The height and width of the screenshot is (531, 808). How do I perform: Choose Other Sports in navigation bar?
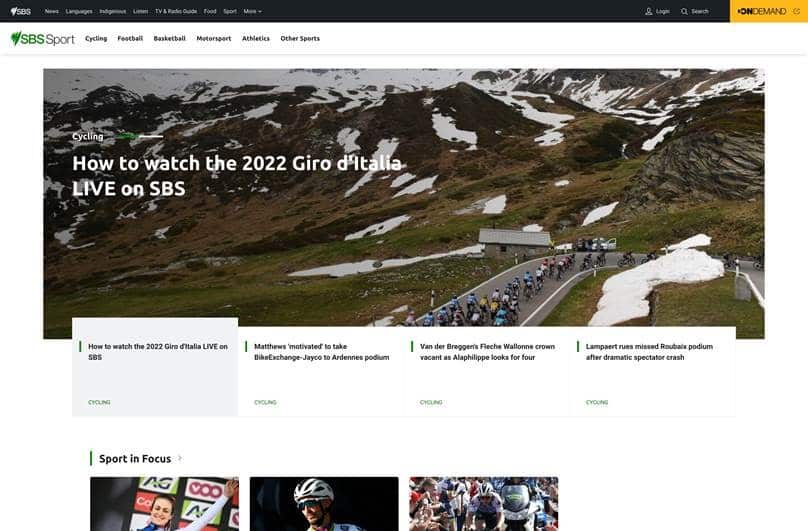(300, 38)
